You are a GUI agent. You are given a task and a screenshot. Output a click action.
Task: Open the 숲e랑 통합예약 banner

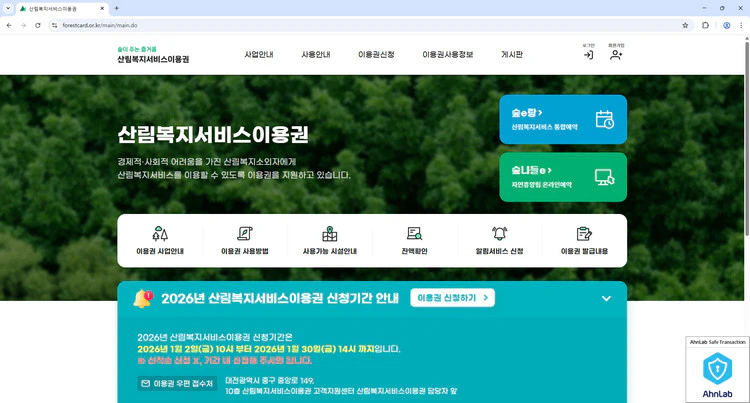coord(563,119)
